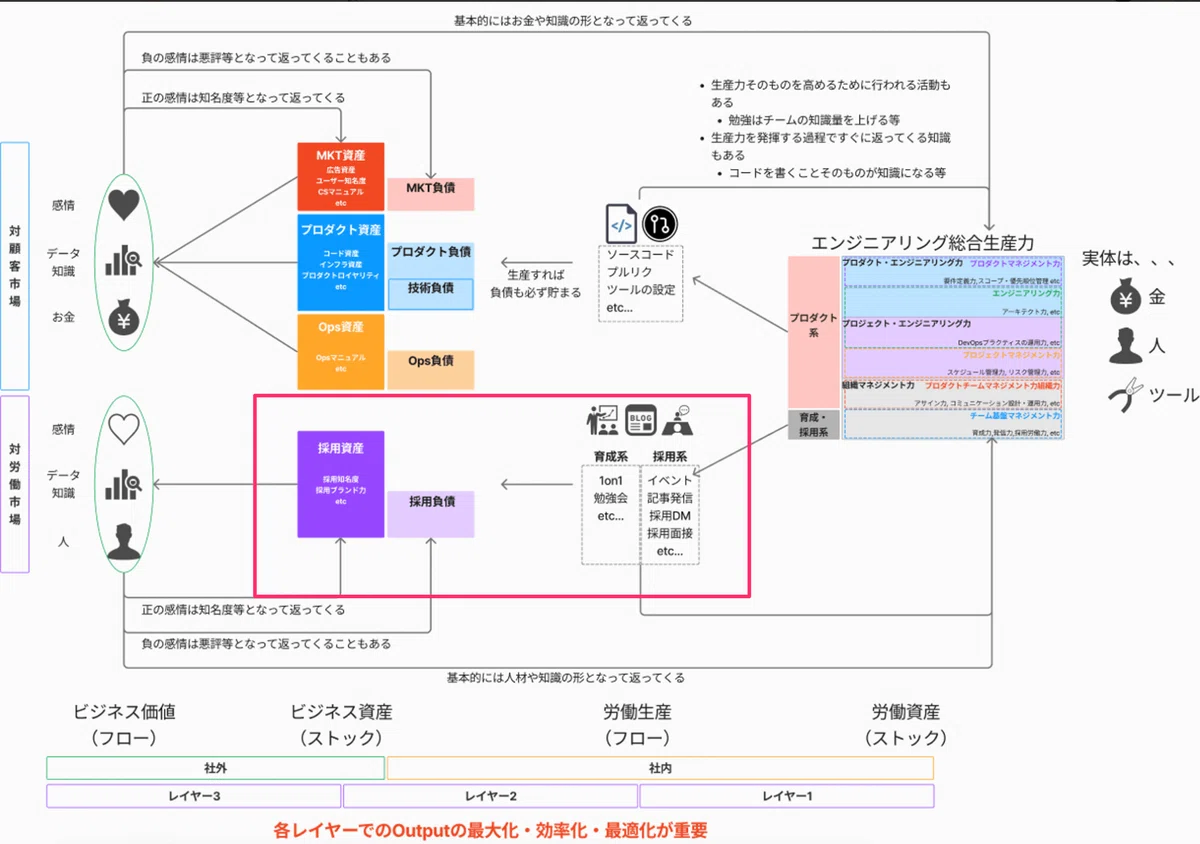Select the 採用系 dashed box with イベント
Image resolution: width=1200 pixels, height=844 pixels.
click(x=669, y=514)
